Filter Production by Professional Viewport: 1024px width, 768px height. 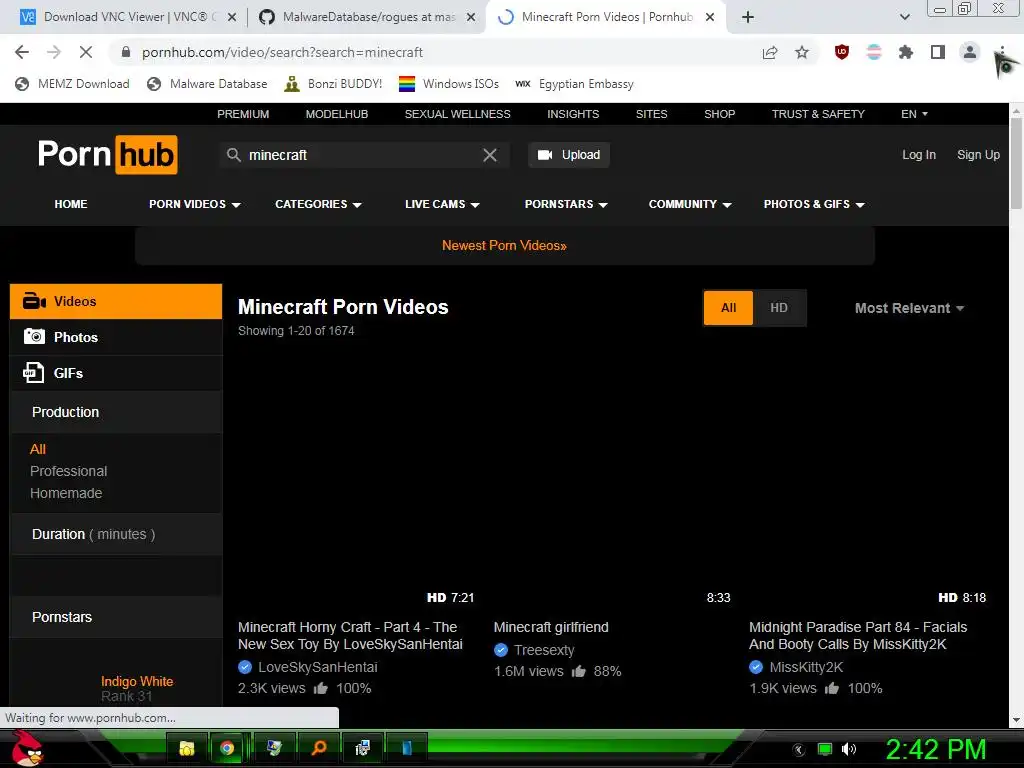click(69, 471)
